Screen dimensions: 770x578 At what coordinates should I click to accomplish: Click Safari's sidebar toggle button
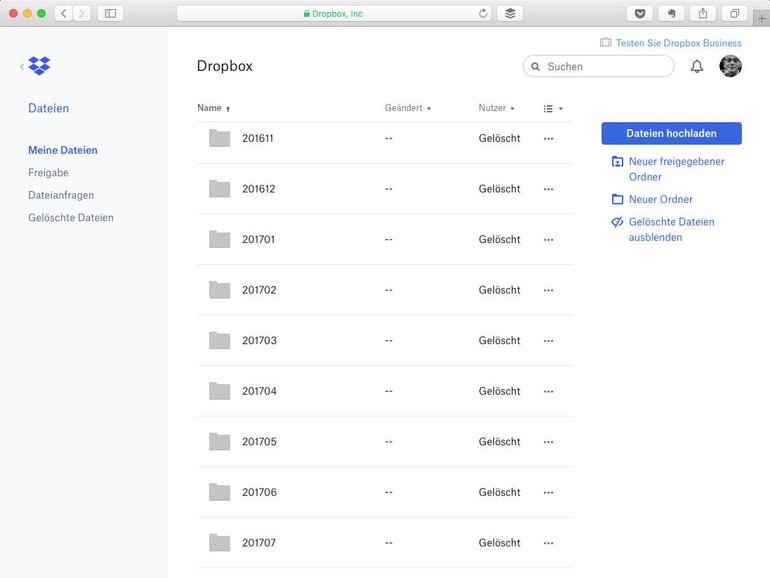[x=110, y=13]
